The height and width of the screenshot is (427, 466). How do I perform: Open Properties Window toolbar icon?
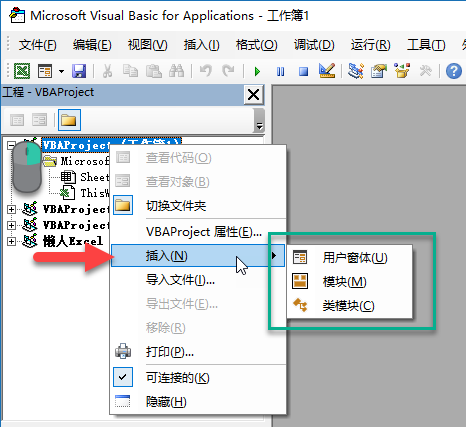tap(379, 71)
